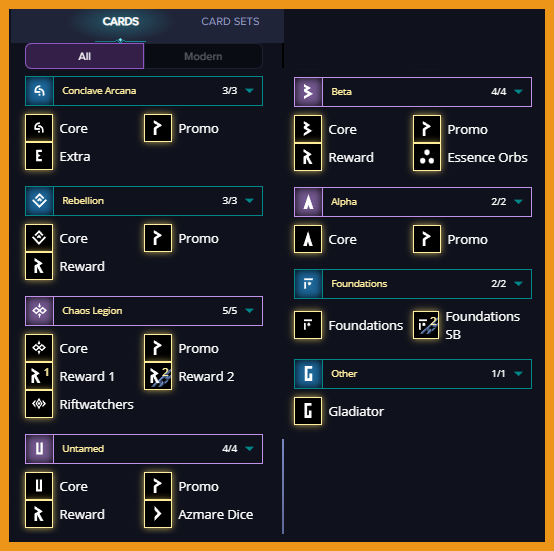Click the Gladiator icon under Other
The width and height of the screenshot is (554, 551).
click(x=308, y=411)
